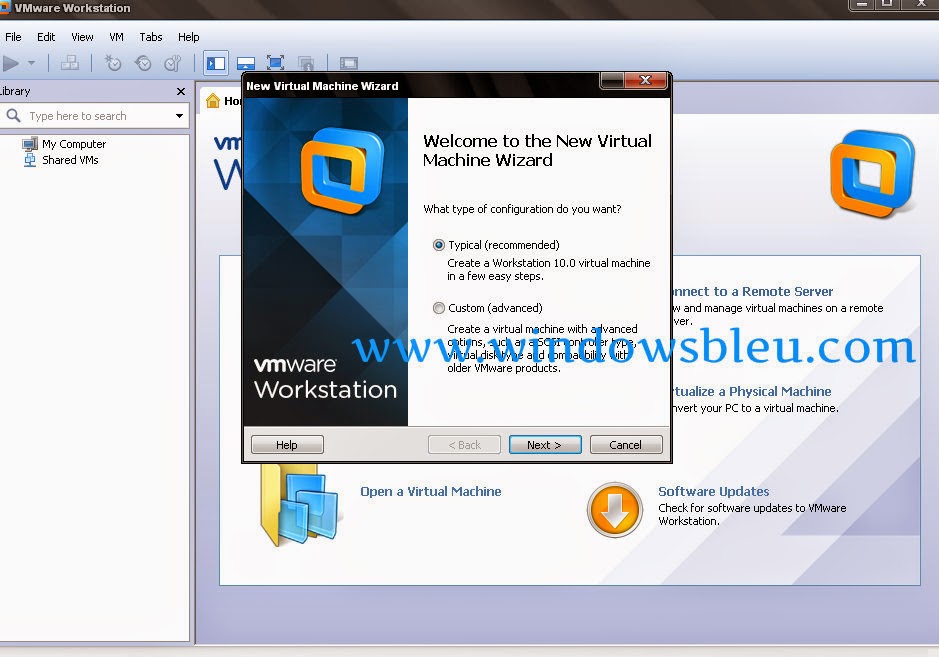Click the Back button in wizard
Viewport: 939px width, 657px height.
coord(464,444)
